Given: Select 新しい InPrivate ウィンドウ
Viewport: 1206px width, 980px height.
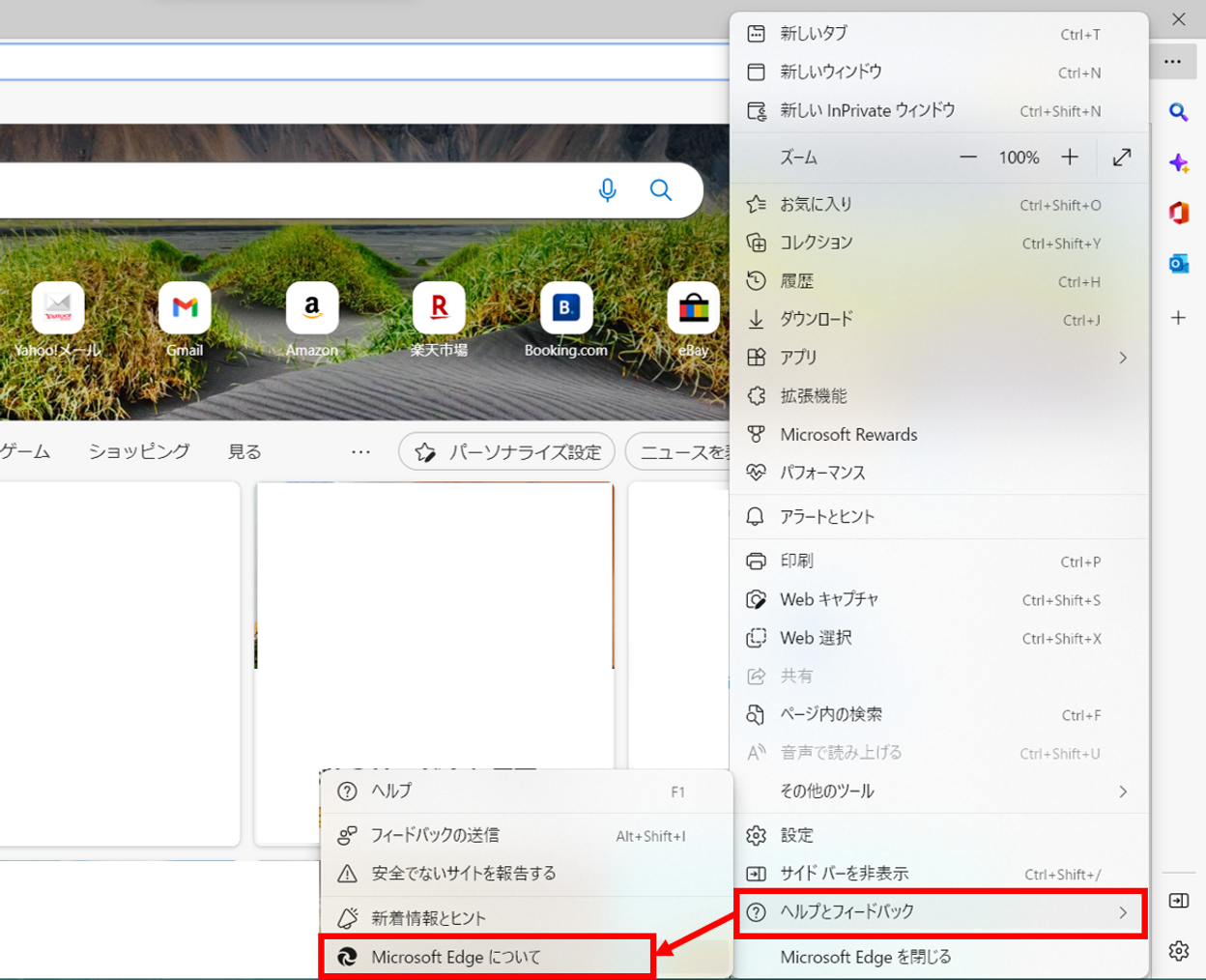Looking at the screenshot, I should [939, 111].
